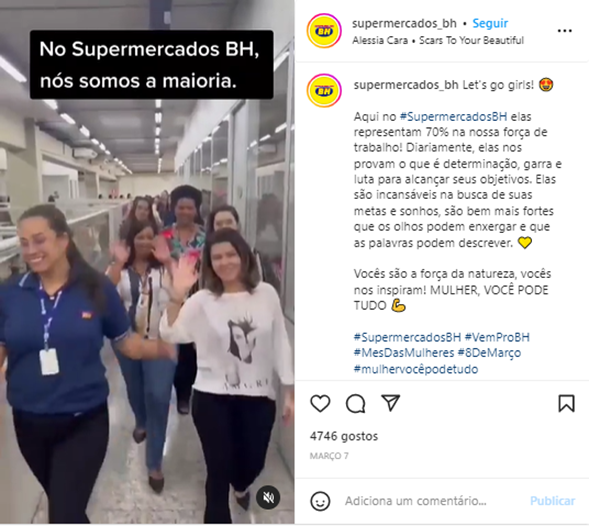Open the #8DeMarço hashtag
The image size is (589, 526).
489,353
